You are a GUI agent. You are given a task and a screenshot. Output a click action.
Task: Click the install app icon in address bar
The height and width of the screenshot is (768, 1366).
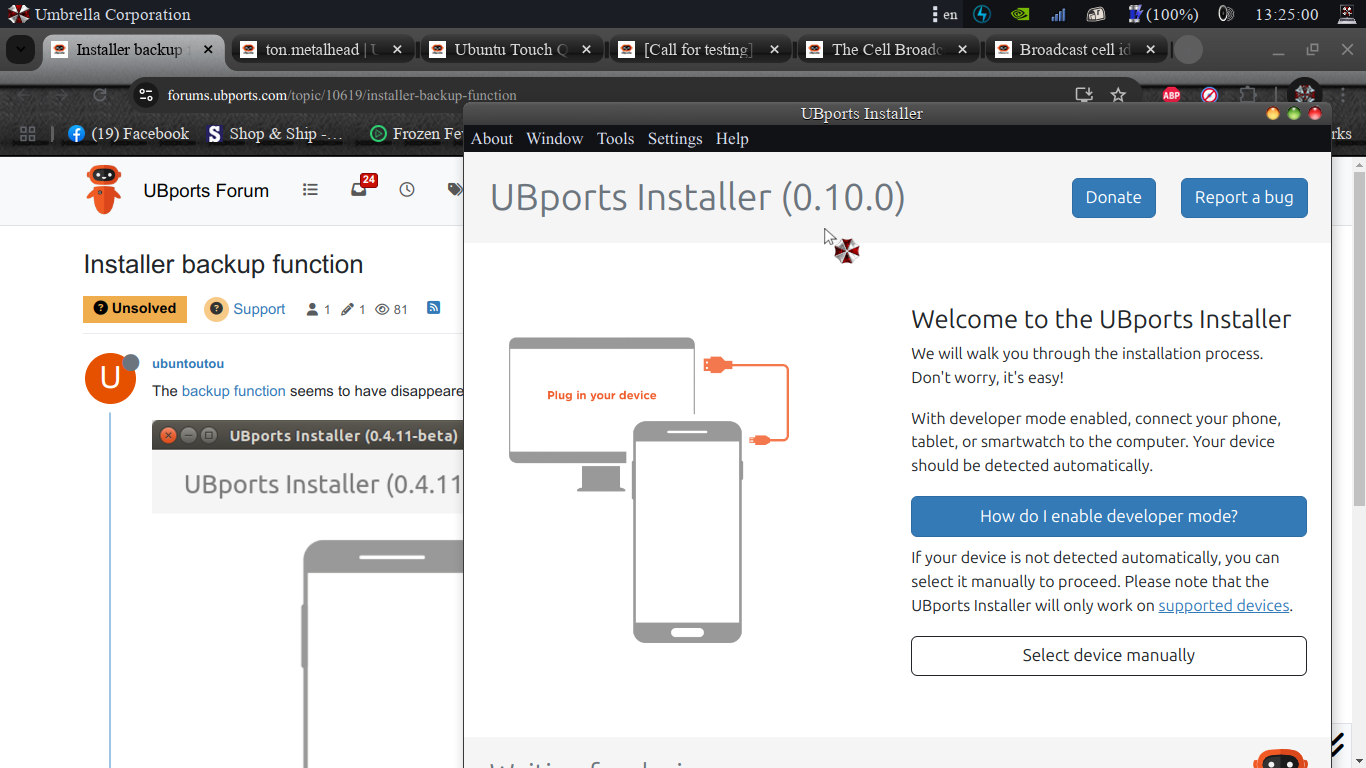[1083, 95]
